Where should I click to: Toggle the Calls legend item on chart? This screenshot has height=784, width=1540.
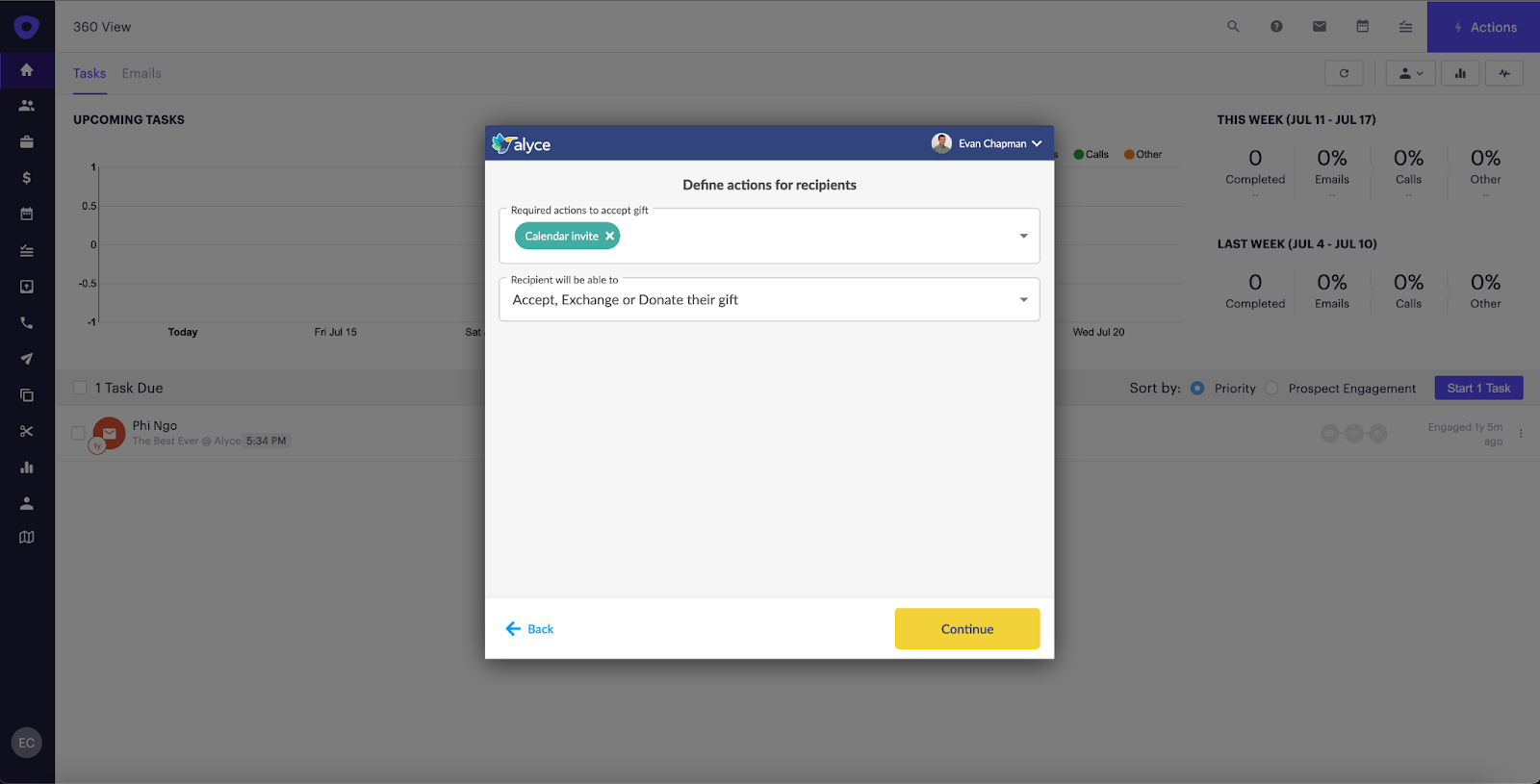(x=1091, y=154)
